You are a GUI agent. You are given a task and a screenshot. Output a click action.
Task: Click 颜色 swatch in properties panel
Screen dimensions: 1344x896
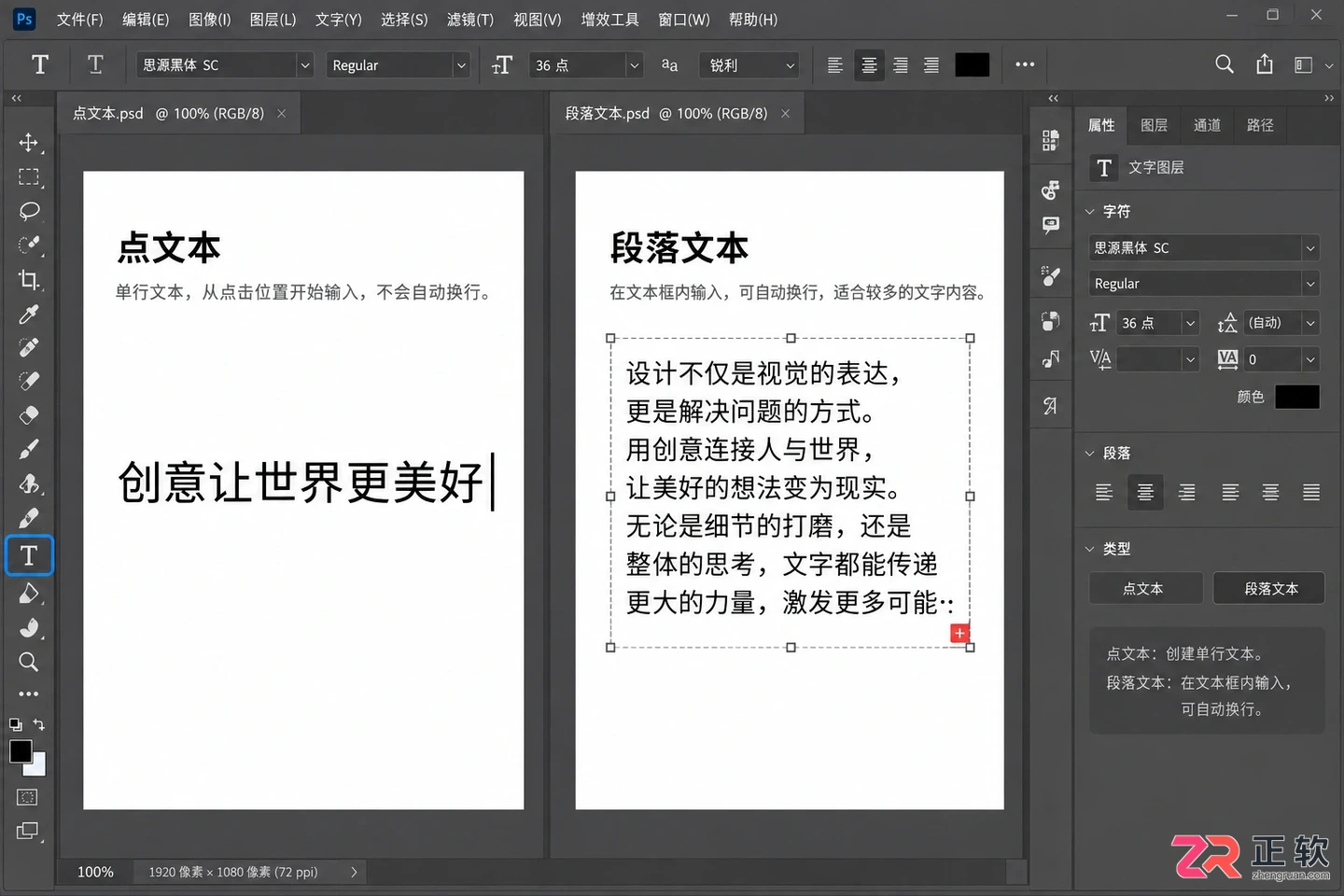pos(1297,397)
